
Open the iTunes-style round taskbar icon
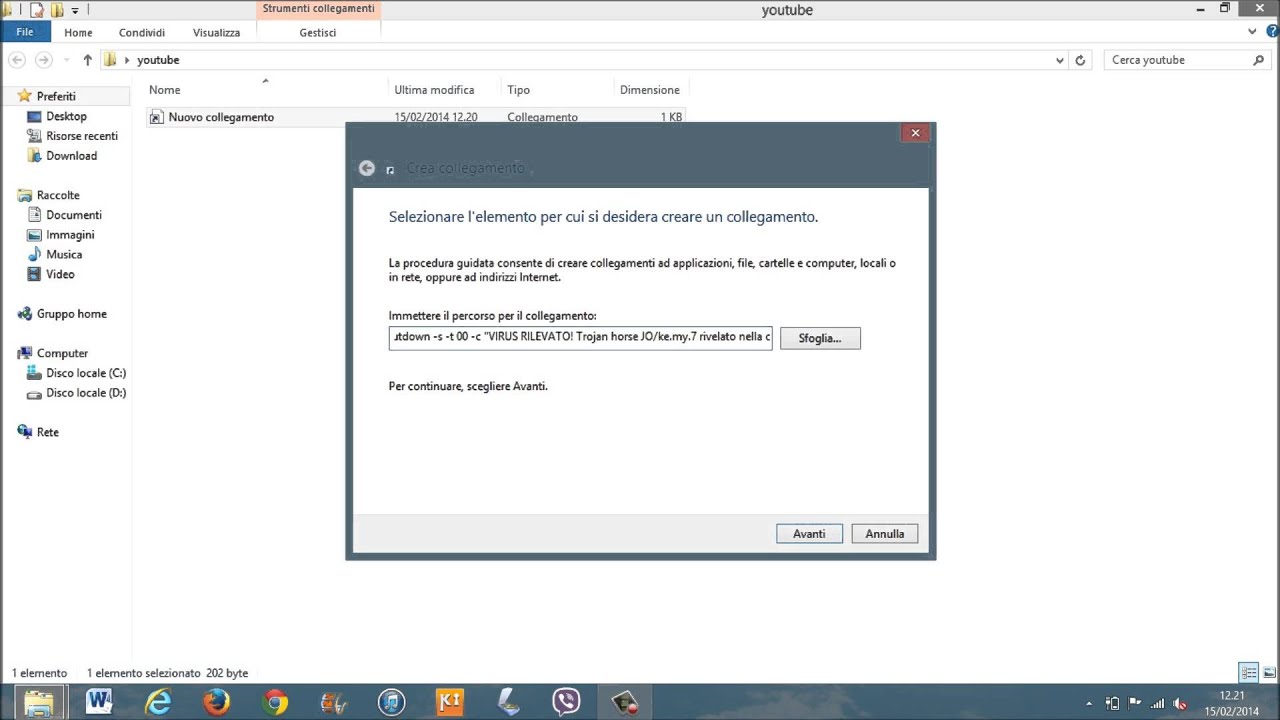392,702
